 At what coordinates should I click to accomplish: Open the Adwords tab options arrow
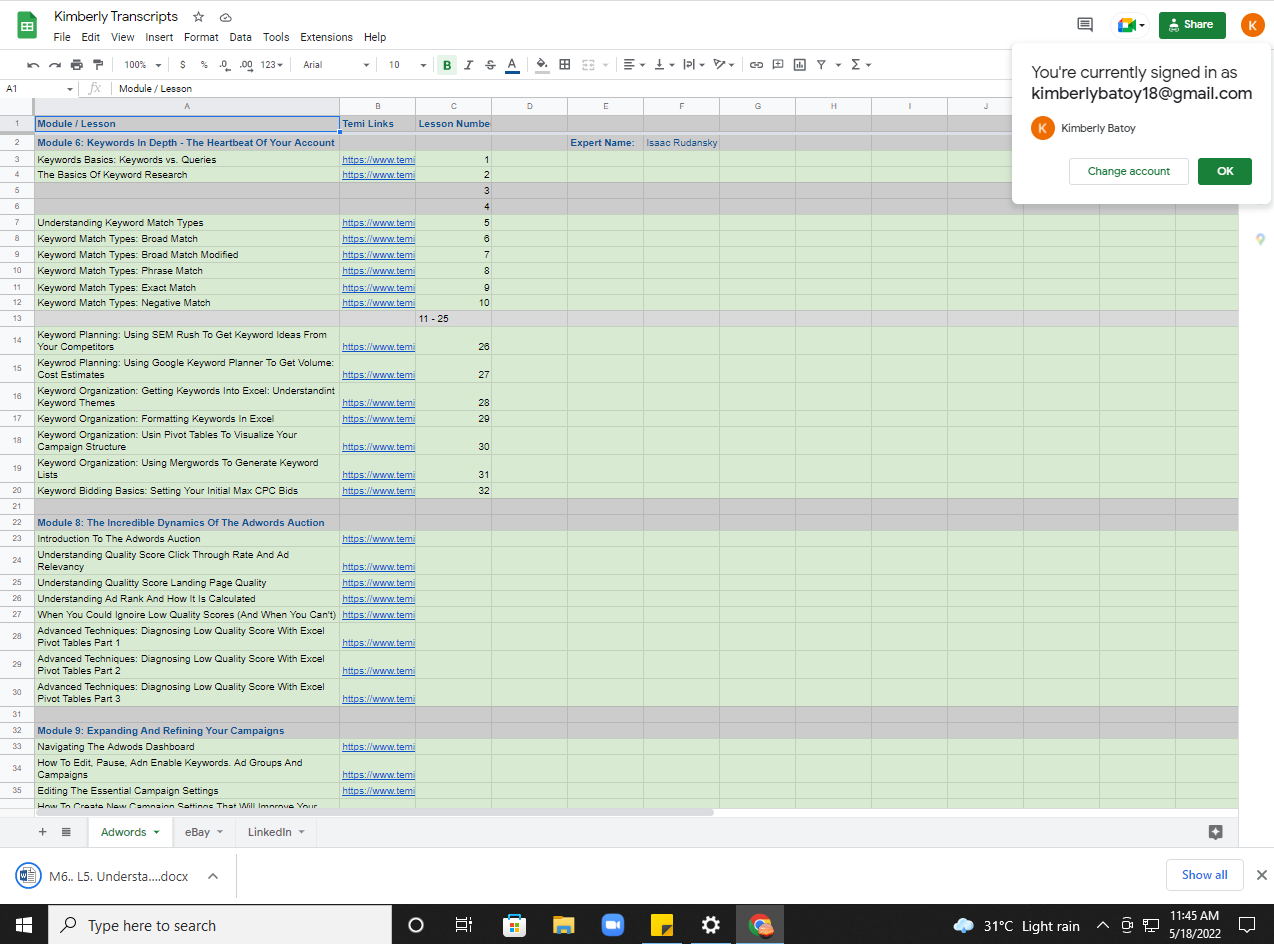[156, 832]
